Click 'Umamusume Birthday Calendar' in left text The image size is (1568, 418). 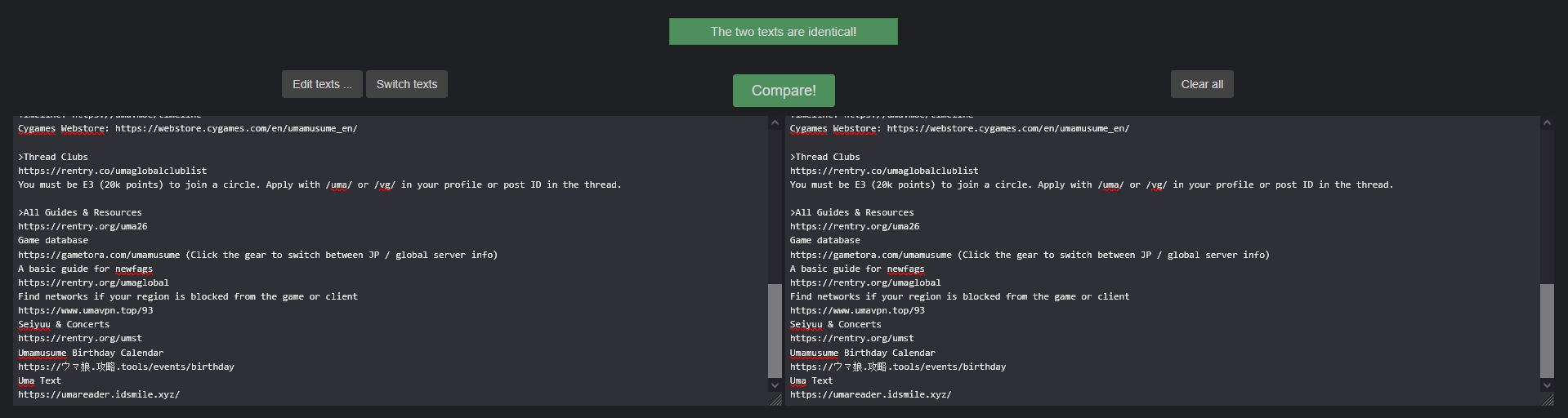(x=91, y=353)
